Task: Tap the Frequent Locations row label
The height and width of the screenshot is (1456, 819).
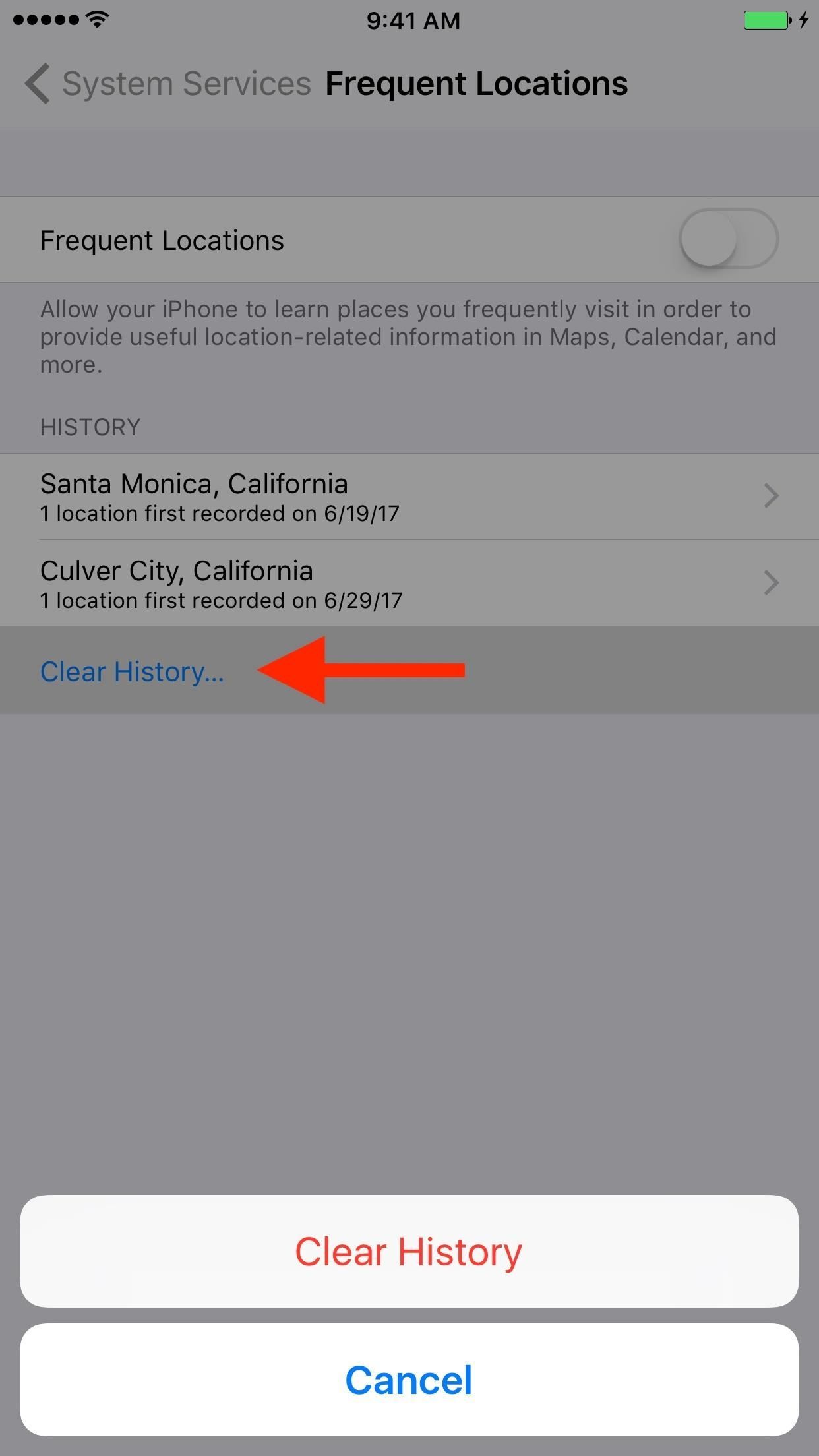Action: point(162,240)
